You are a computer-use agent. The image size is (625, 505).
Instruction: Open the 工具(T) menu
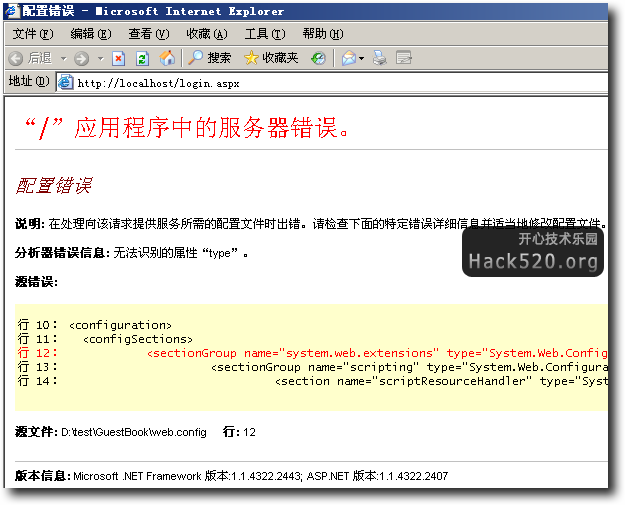(265, 34)
